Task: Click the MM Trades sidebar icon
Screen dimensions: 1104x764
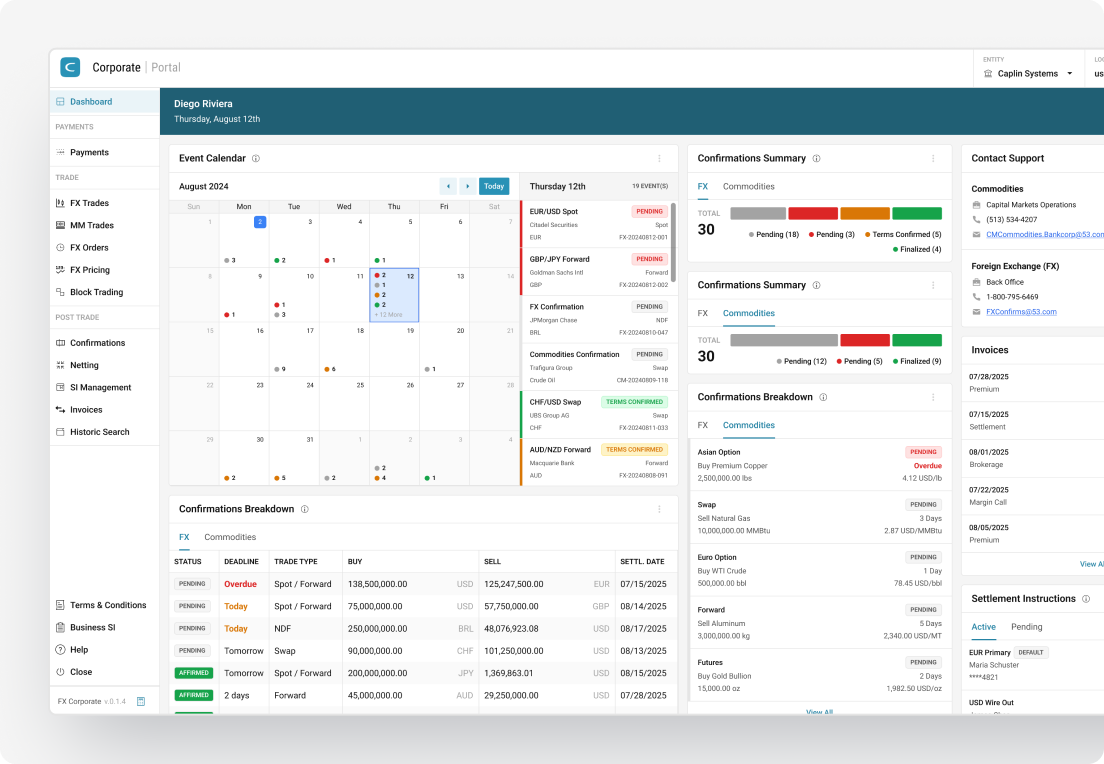Action: click(60, 225)
